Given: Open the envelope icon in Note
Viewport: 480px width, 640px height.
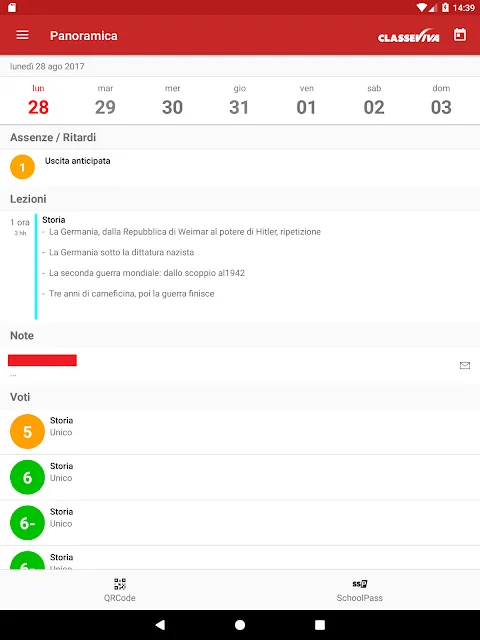Looking at the screenshot, I should [465, 365].
